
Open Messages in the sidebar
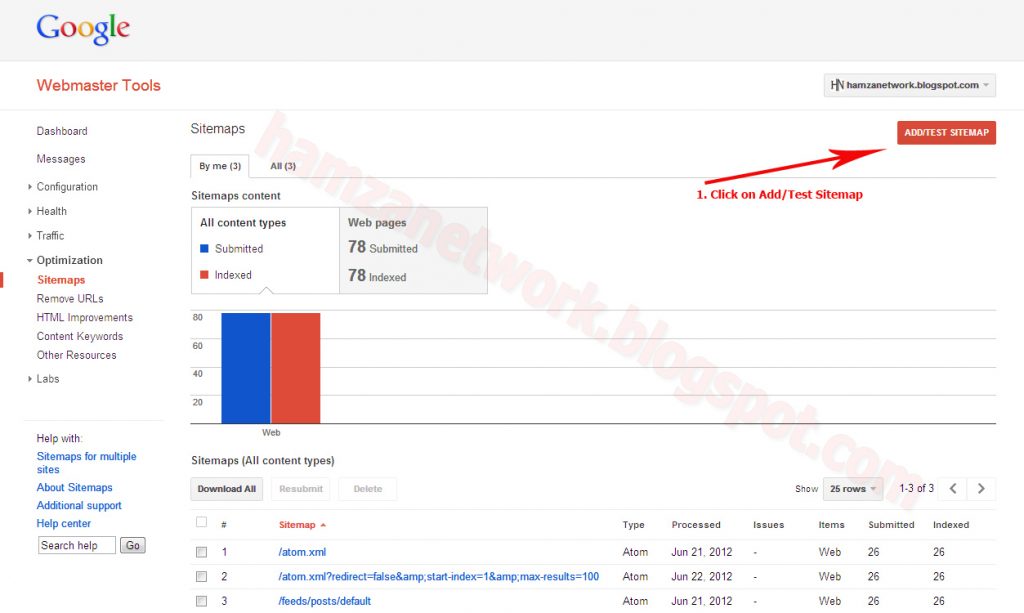[x=61, y=159]
